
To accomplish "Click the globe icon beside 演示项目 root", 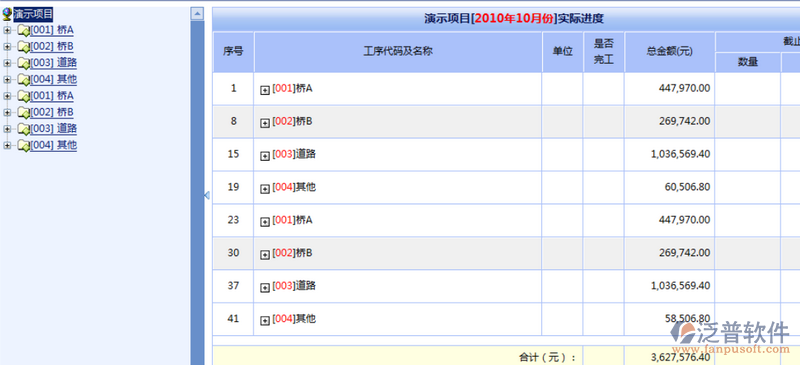I will pyautogui.click(x=7, y=14).
